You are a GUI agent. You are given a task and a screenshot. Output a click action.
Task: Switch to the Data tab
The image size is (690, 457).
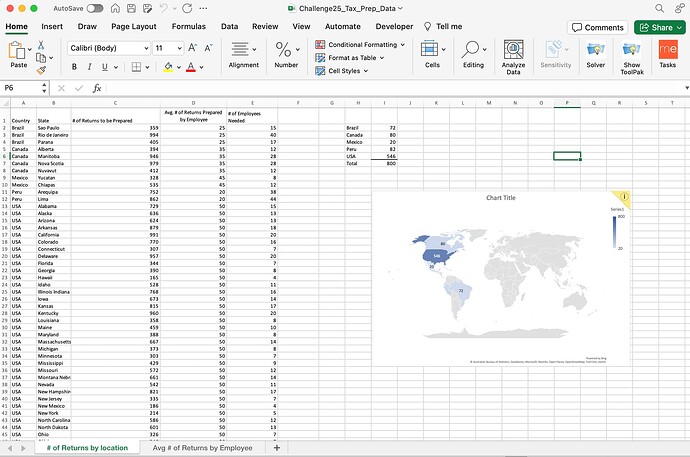229,26
